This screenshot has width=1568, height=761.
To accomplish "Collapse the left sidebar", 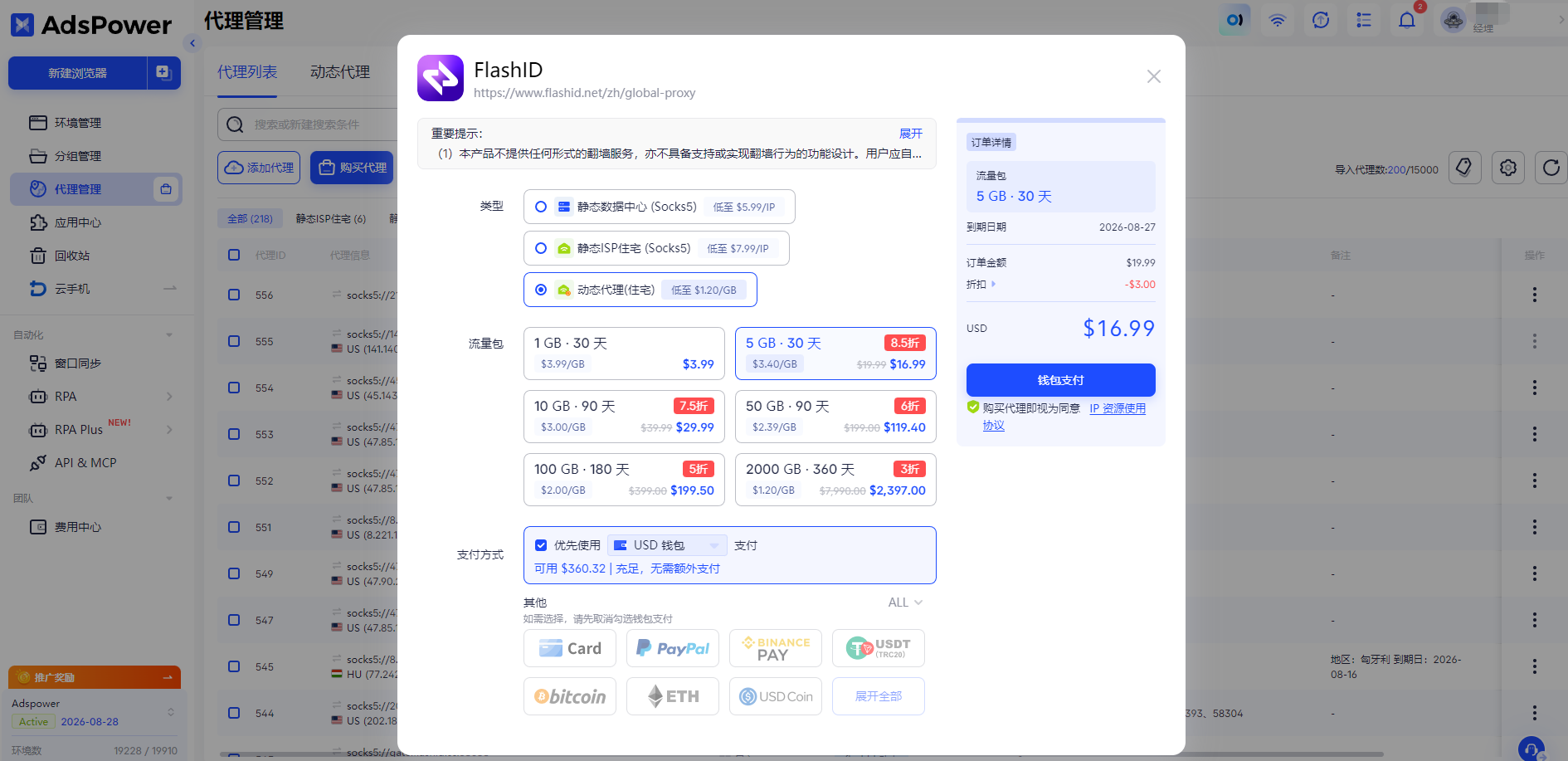I will (192, 43).
